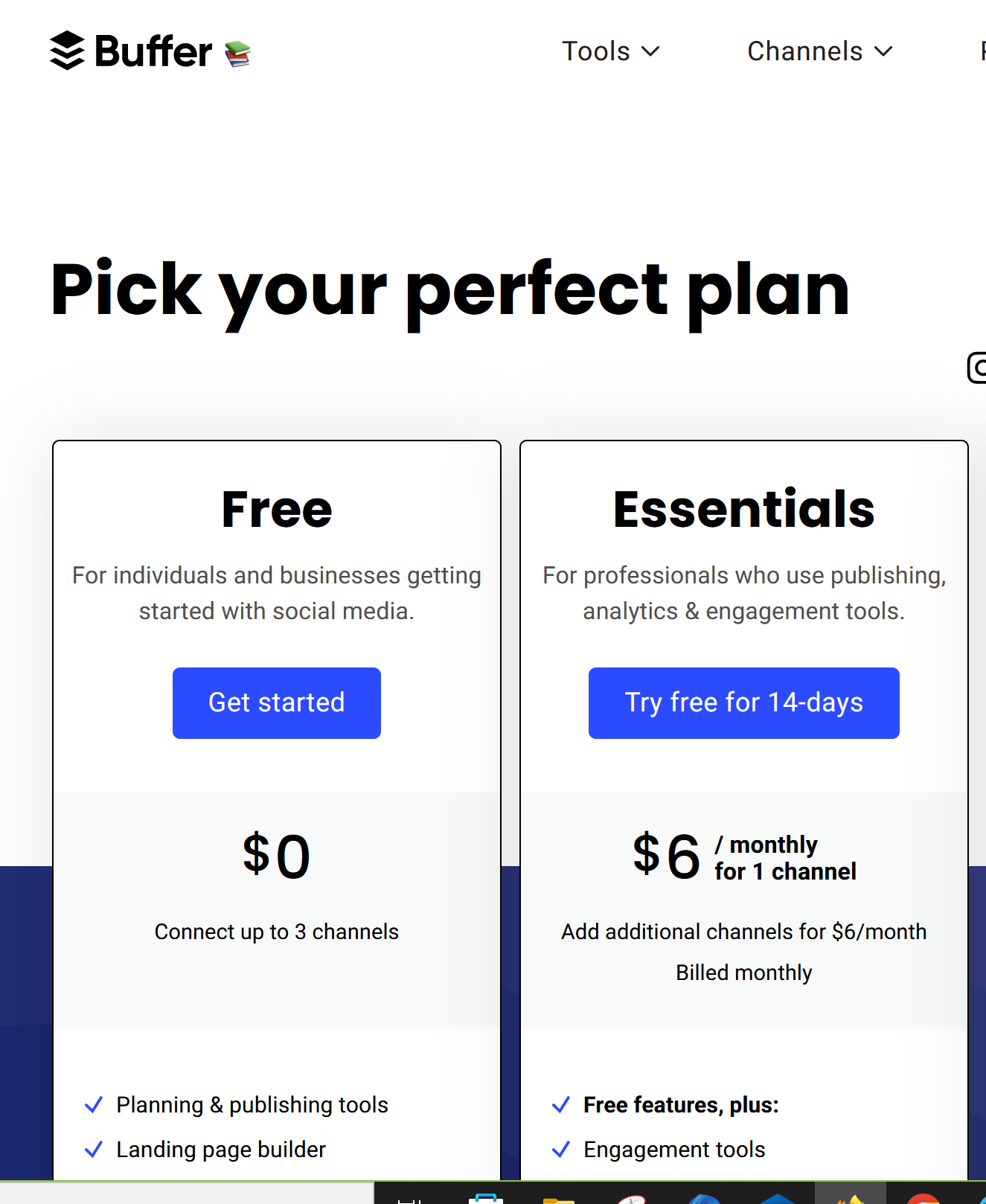Click checkmark beside Landing page builder
The height and width of the screenshot is (1204, 986).
(x=94, y=1150)
